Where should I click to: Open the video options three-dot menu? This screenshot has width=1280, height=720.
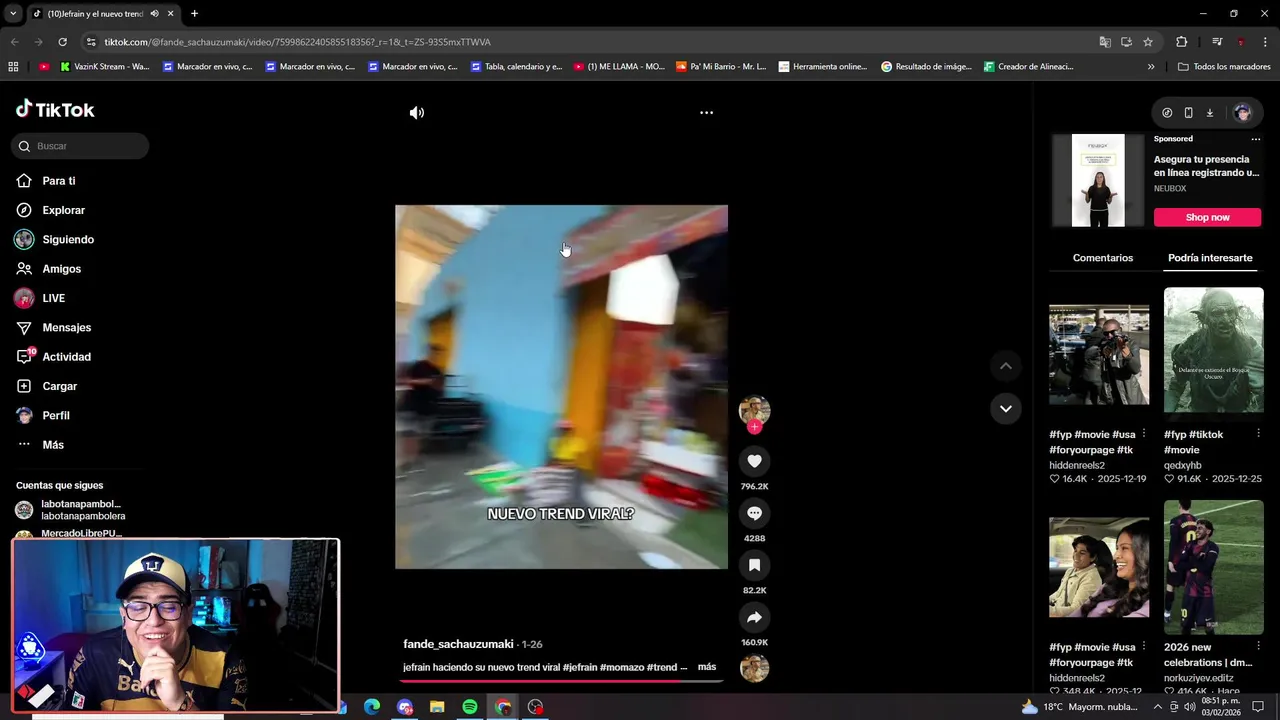point(706,113)
